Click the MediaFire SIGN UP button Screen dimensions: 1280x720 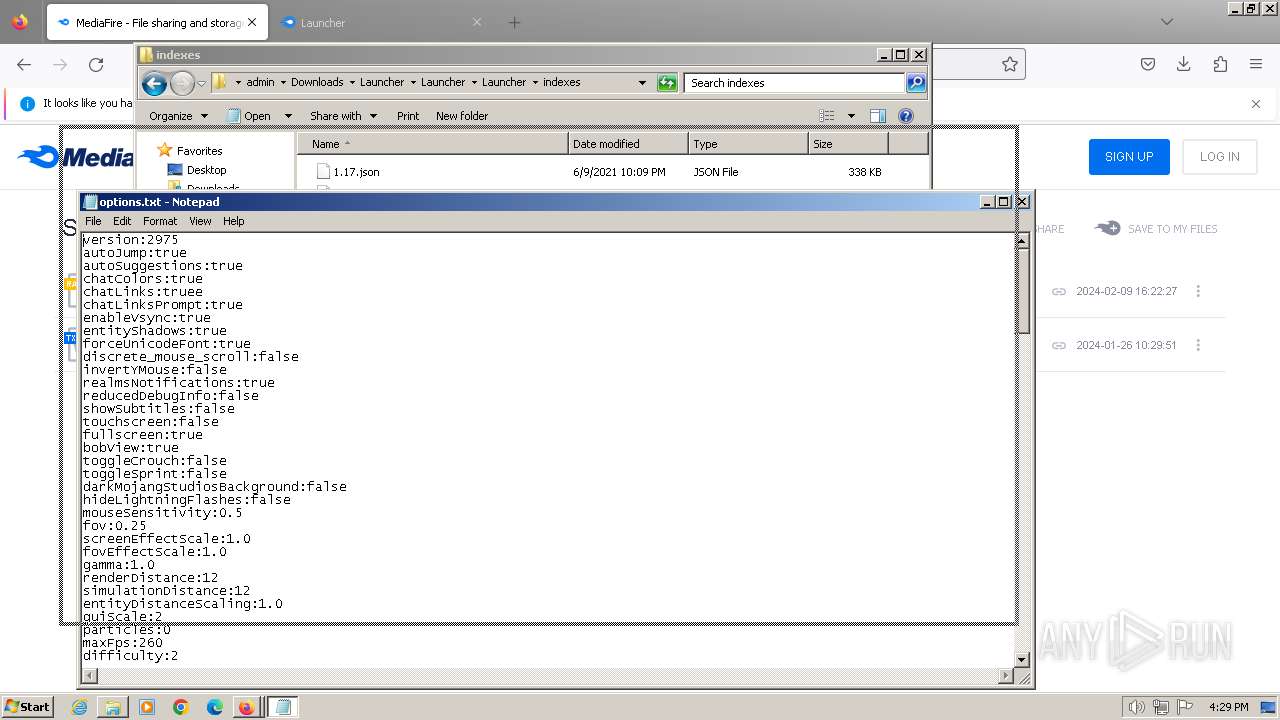[x=1129, y=156]
